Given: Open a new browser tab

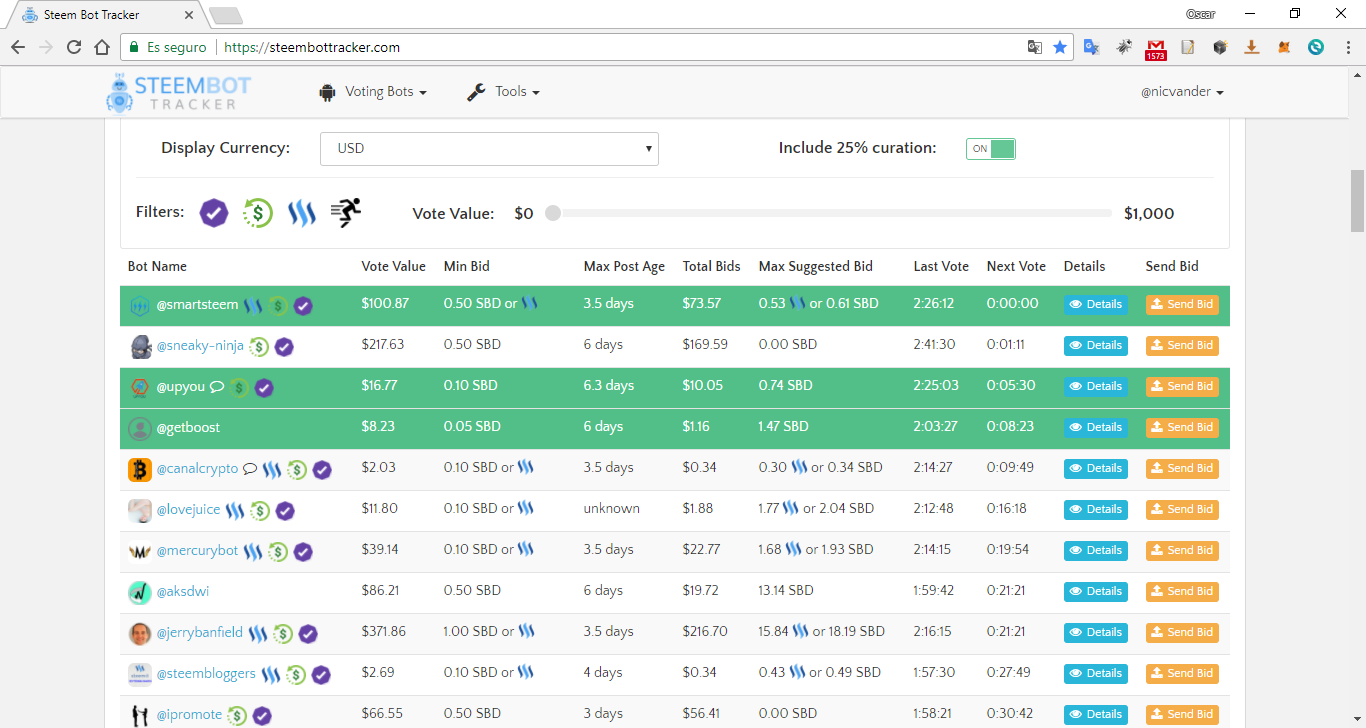Looking at the screenshot, I should 225,15.
